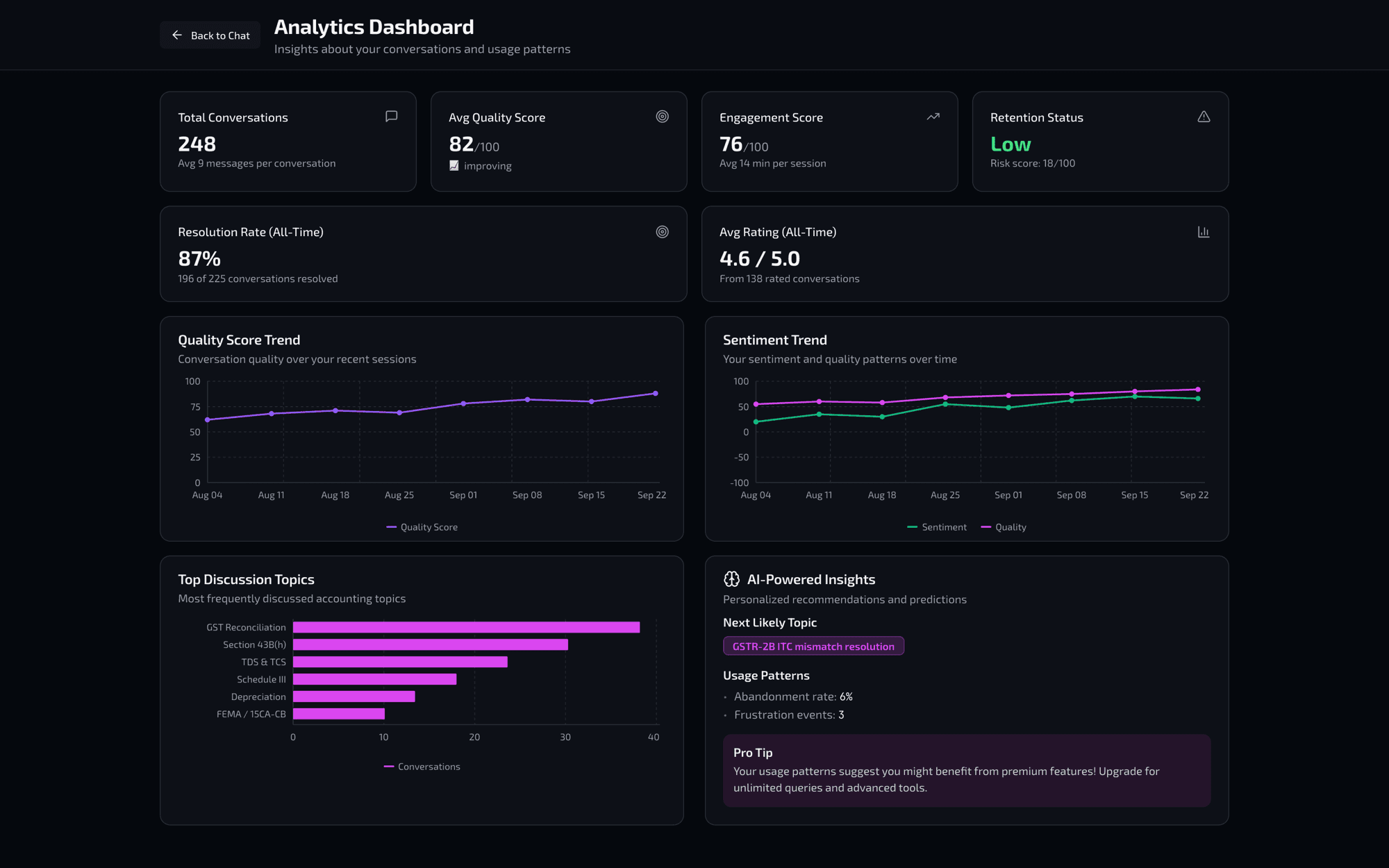Click the 'Abandonment rate: 6%' line

(x=793, y=696)
